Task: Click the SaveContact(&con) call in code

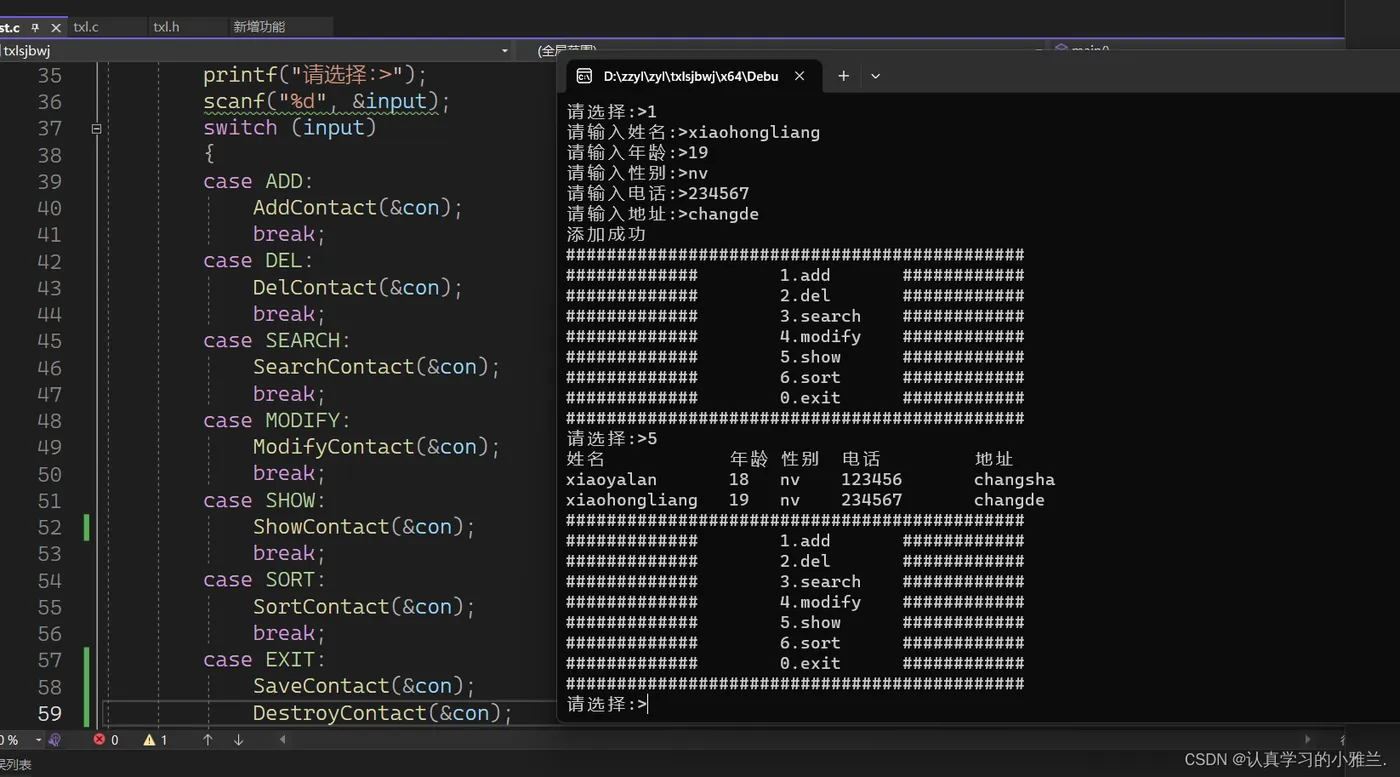Action: [364, 686]
